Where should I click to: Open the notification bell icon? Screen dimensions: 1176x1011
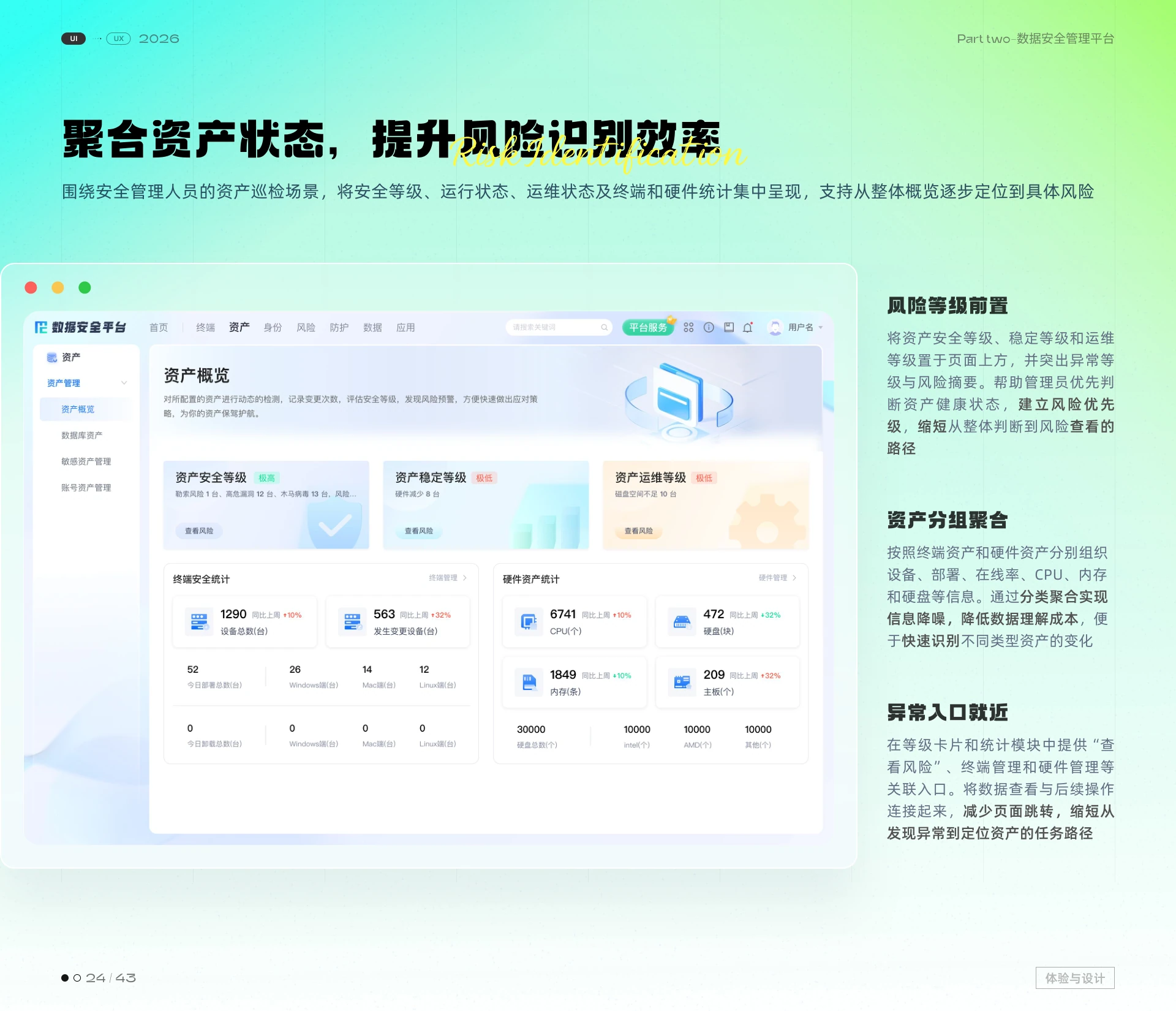click(748, 327)
